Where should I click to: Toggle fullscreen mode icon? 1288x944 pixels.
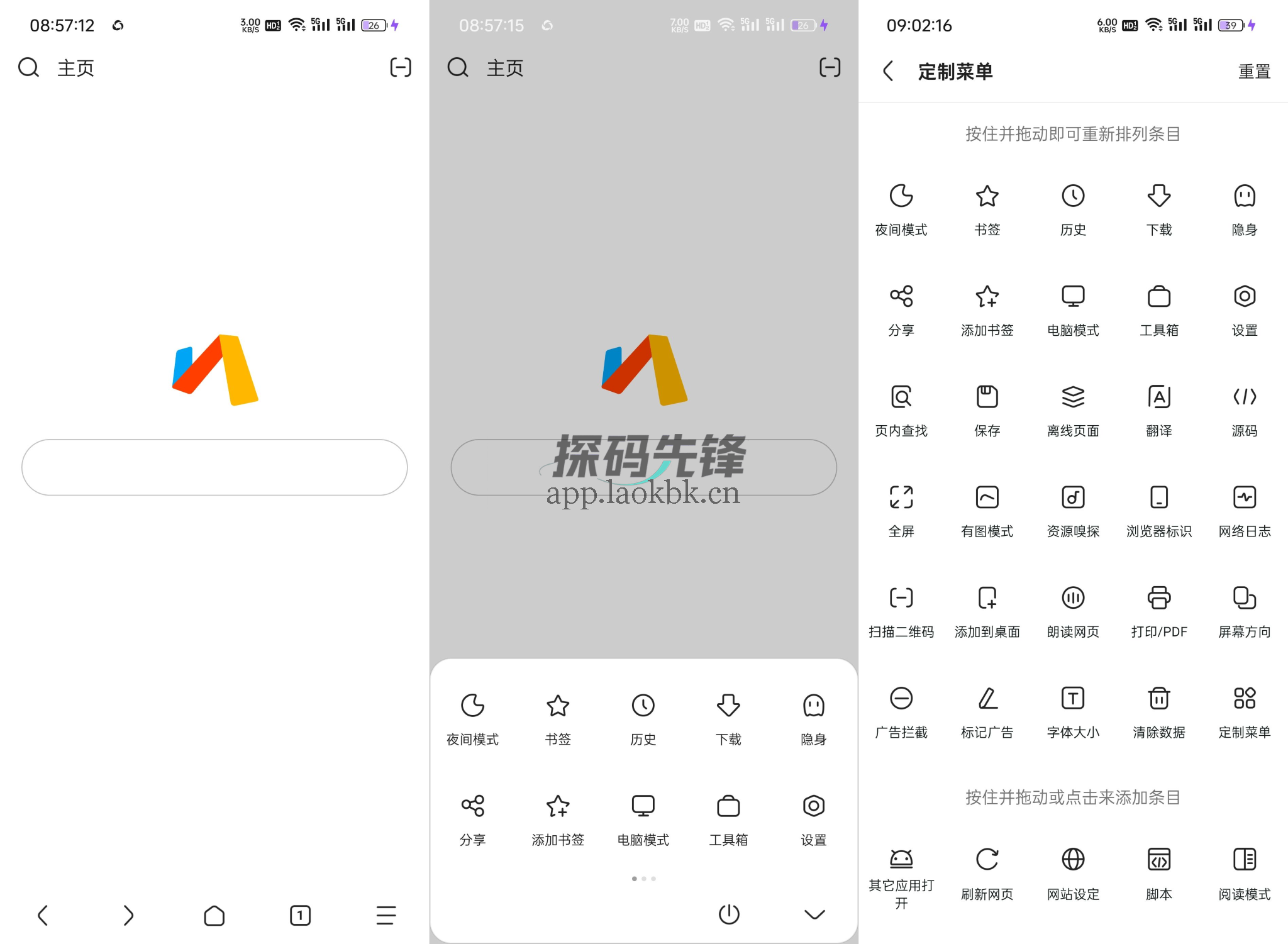pyautogui.click(x=901, y=497)
